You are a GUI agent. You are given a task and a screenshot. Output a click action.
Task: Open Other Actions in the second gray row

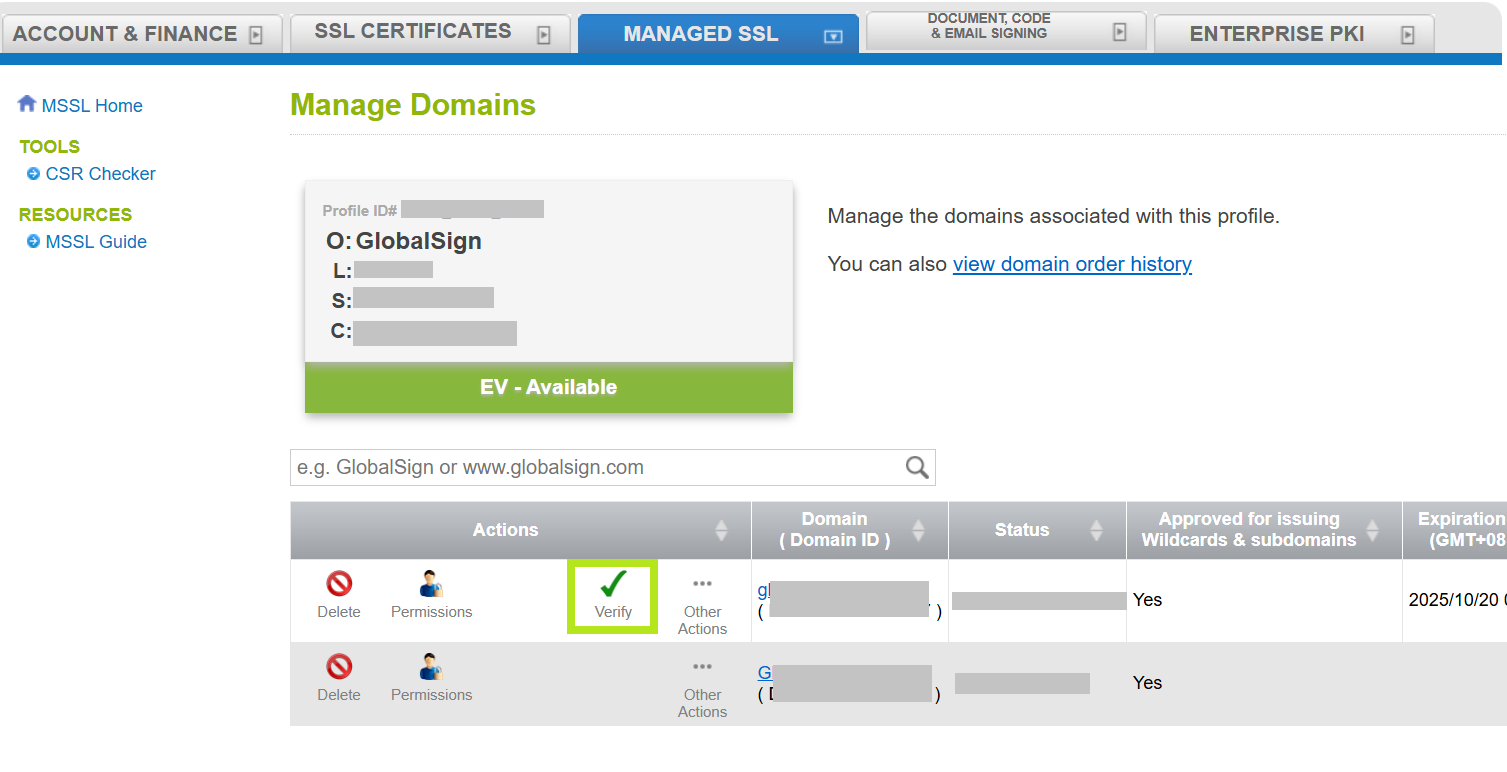(702, 689)
